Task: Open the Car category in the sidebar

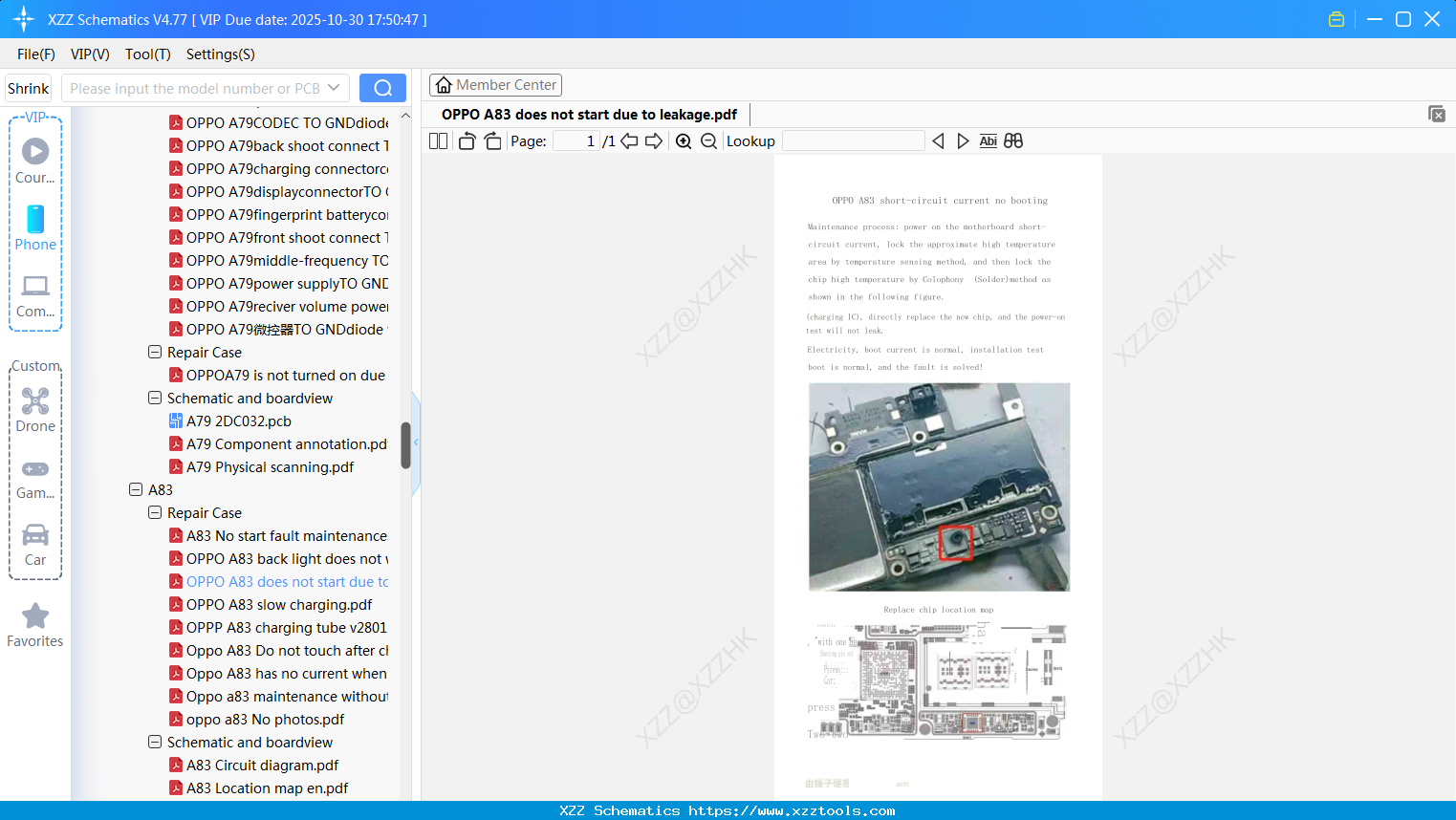Action: [x=35, y=544]
